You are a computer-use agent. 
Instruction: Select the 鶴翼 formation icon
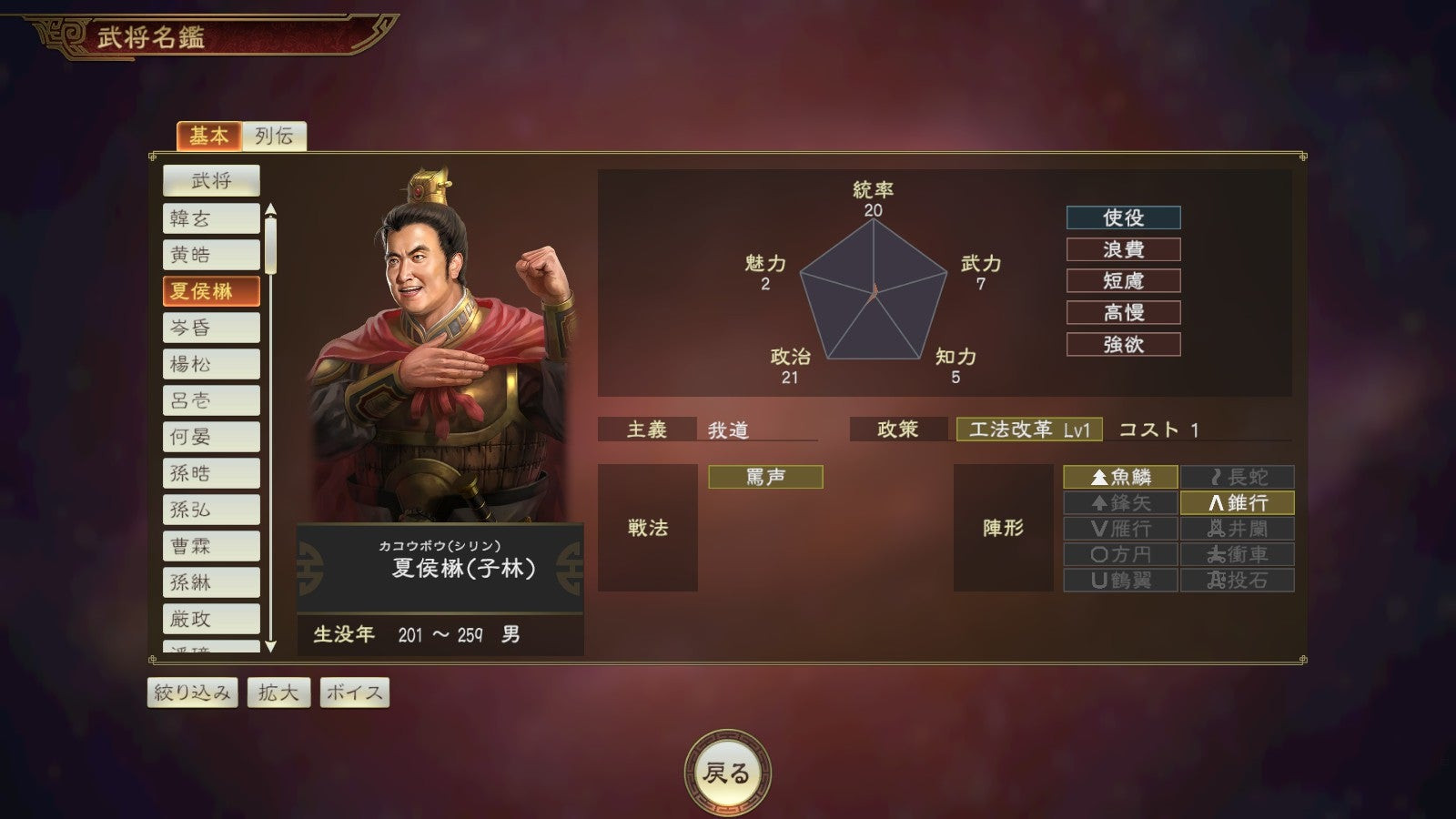pyautogui.click(x=1120, y=580)
